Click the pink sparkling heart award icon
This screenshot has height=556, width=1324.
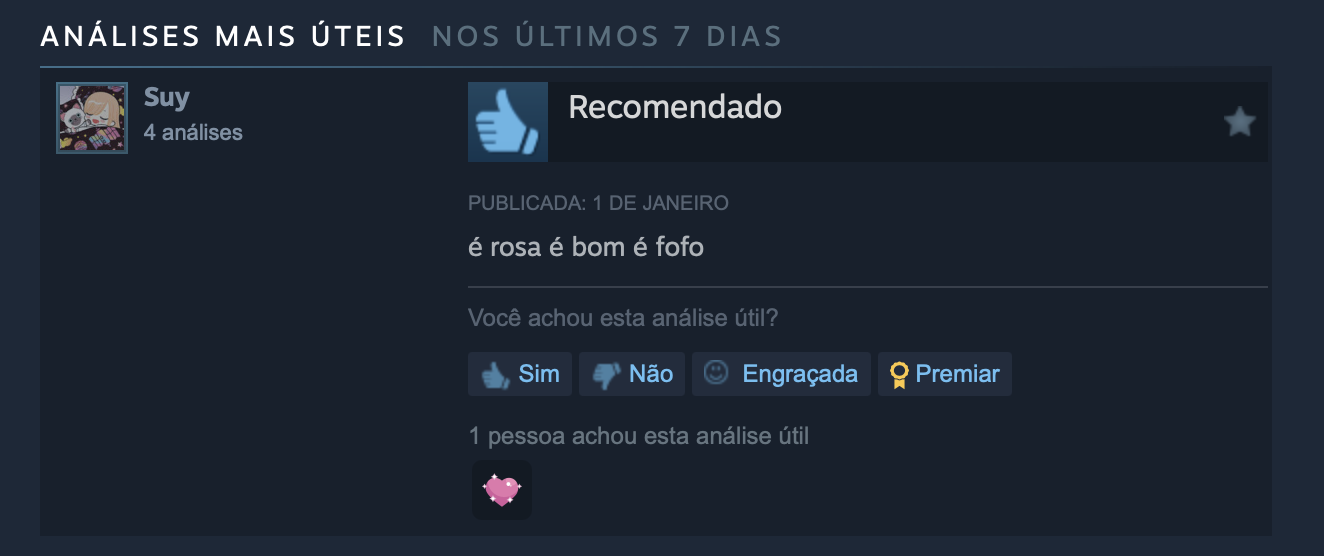(x=502, y=490)
